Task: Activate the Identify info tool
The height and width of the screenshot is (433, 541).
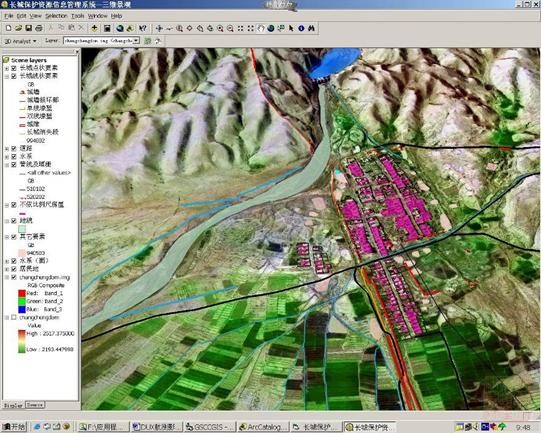Action: coord(301,28)
